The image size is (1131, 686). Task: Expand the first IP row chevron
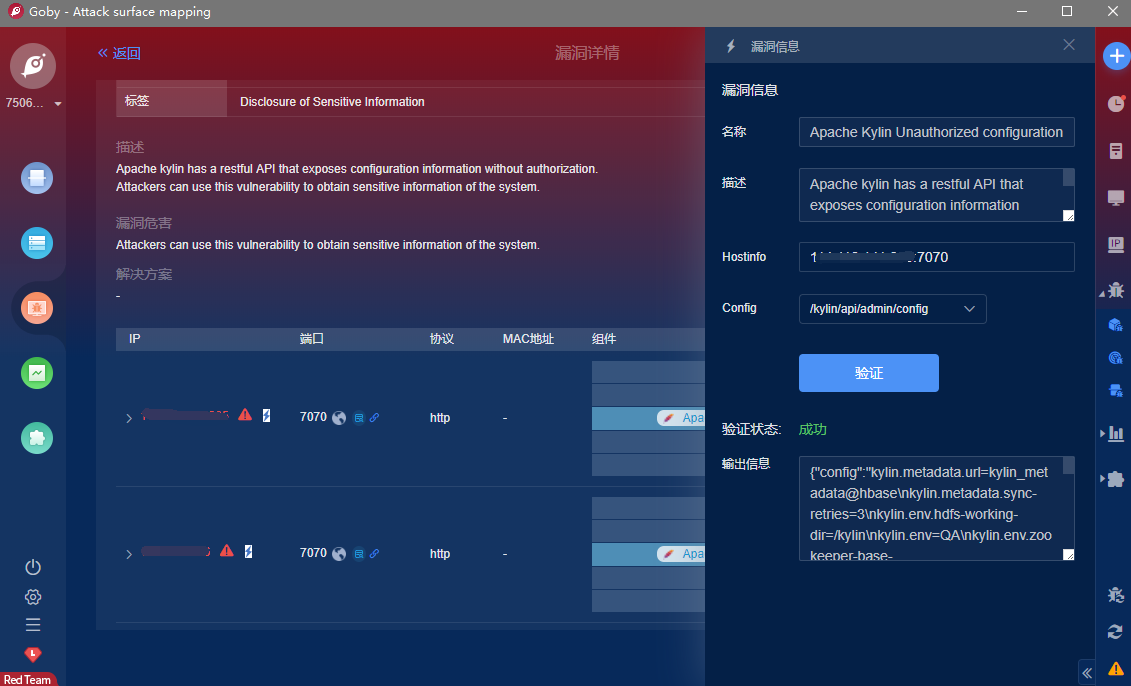click(128, 418)
